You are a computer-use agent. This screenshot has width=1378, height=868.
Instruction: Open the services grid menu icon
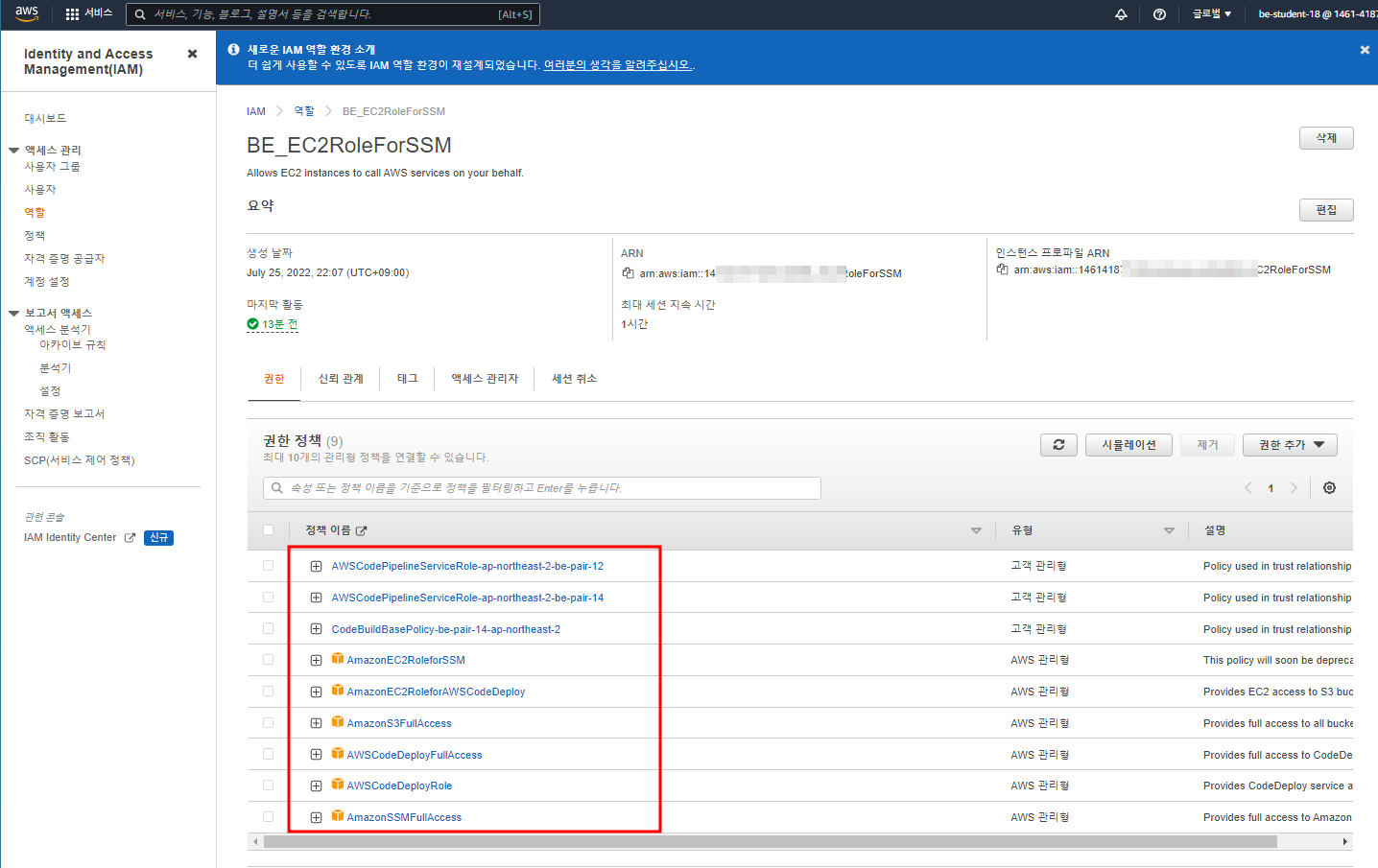point(72,14)
